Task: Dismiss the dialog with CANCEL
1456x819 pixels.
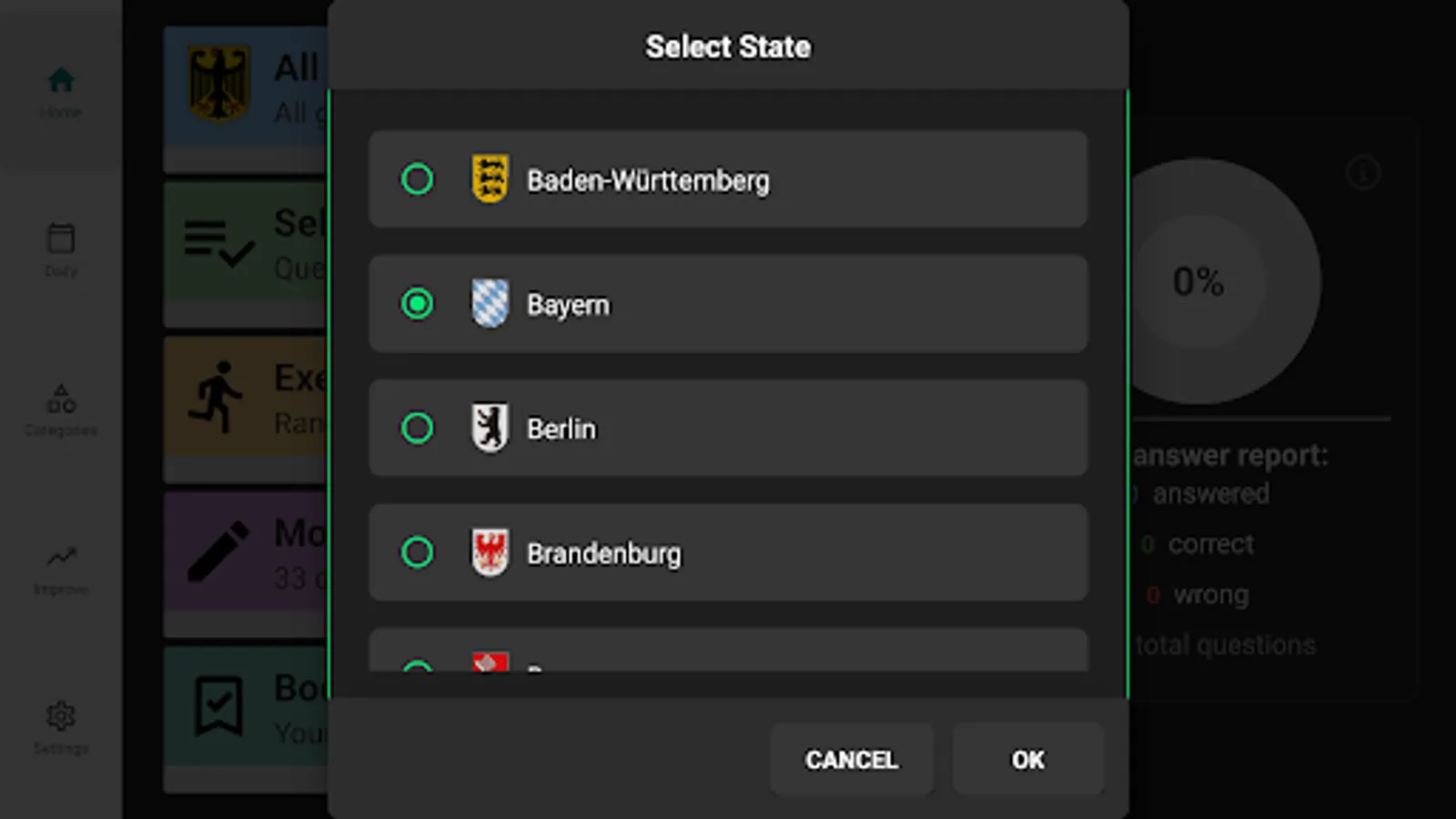Action: 851,760
